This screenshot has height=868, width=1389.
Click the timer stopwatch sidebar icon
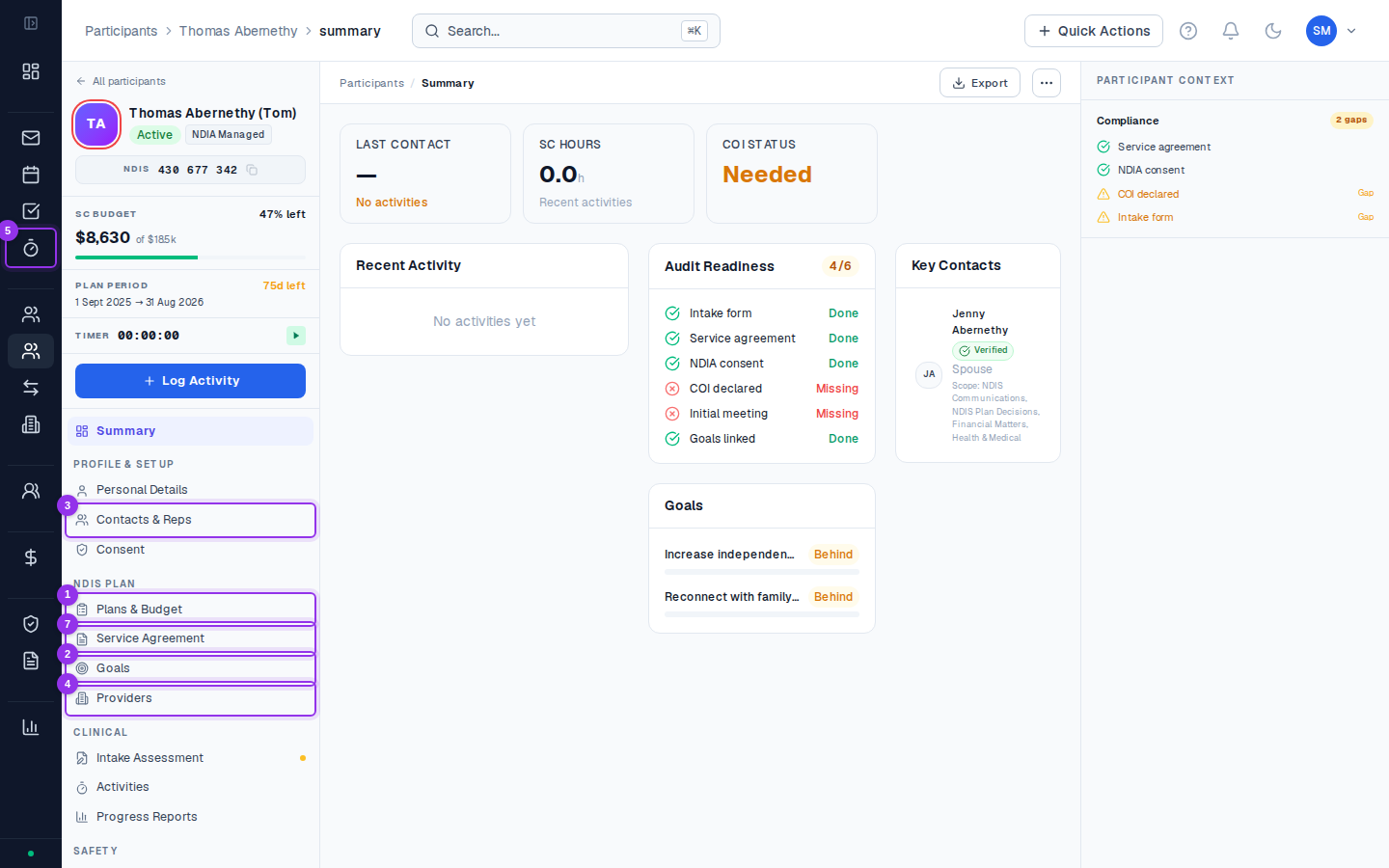[x=31, y=248]
